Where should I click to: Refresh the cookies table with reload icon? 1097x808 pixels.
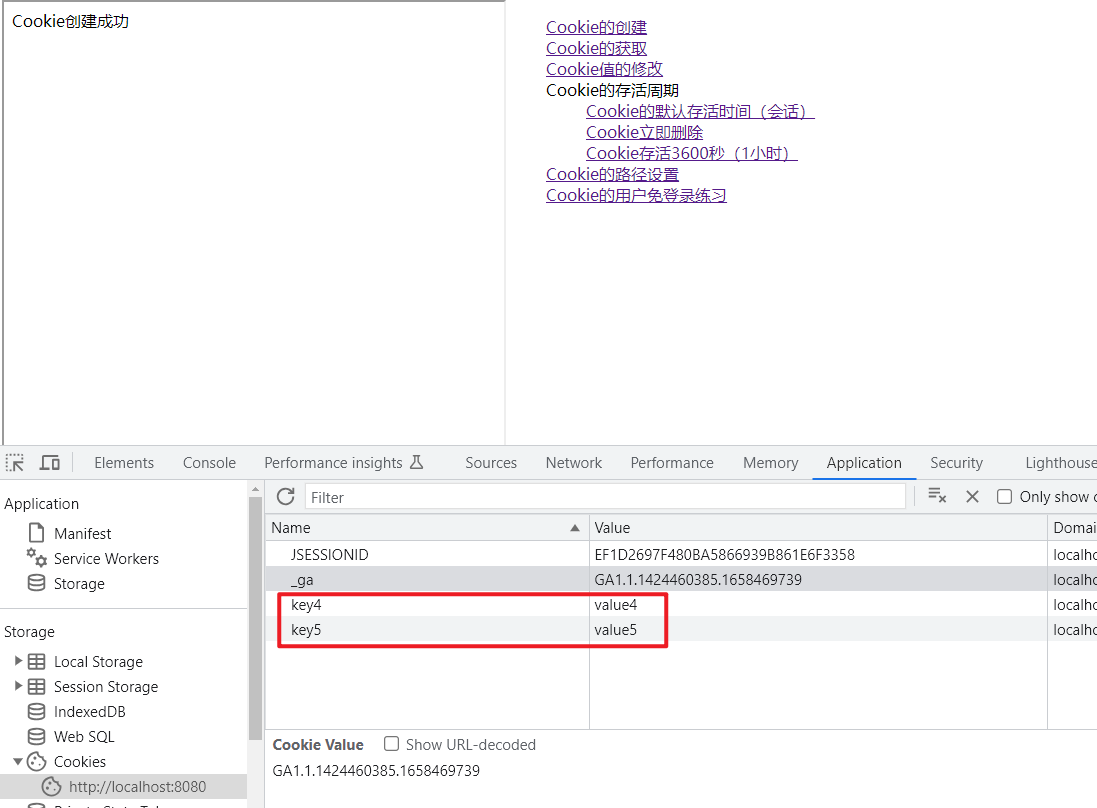pyautogui.click(x=286, y=497)
